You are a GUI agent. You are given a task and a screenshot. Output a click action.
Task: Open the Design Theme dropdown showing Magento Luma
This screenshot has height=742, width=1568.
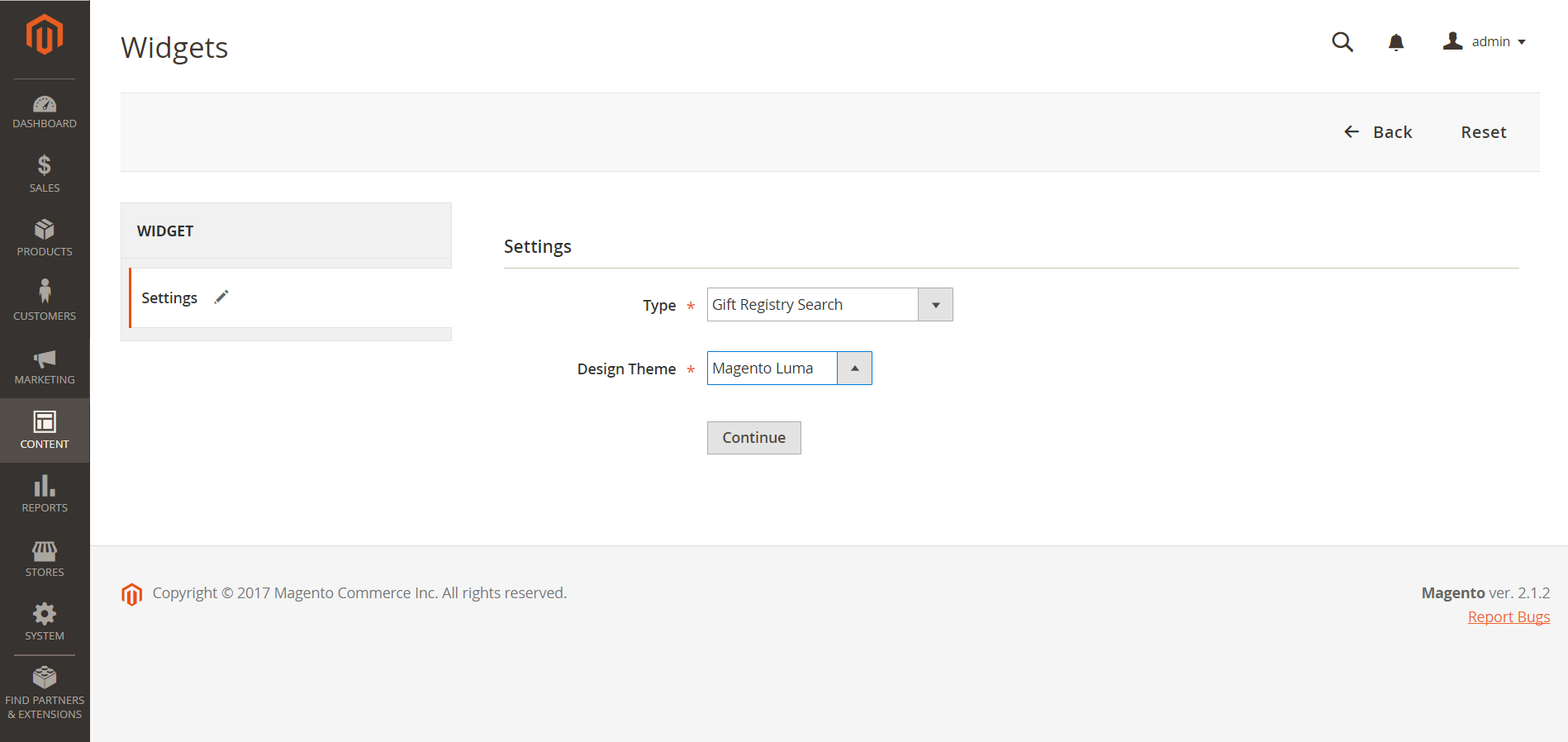coord(789,368)
